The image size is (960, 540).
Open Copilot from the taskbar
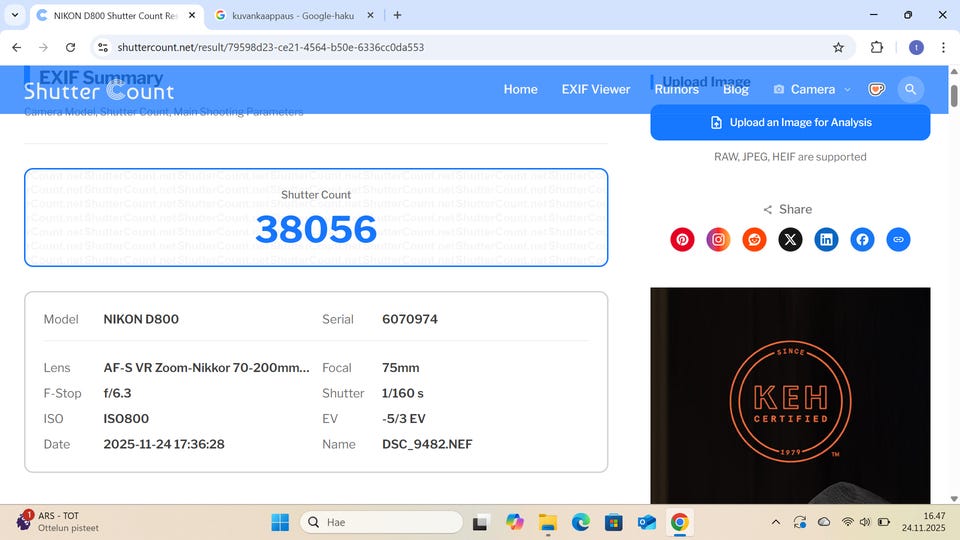[514, 522]
